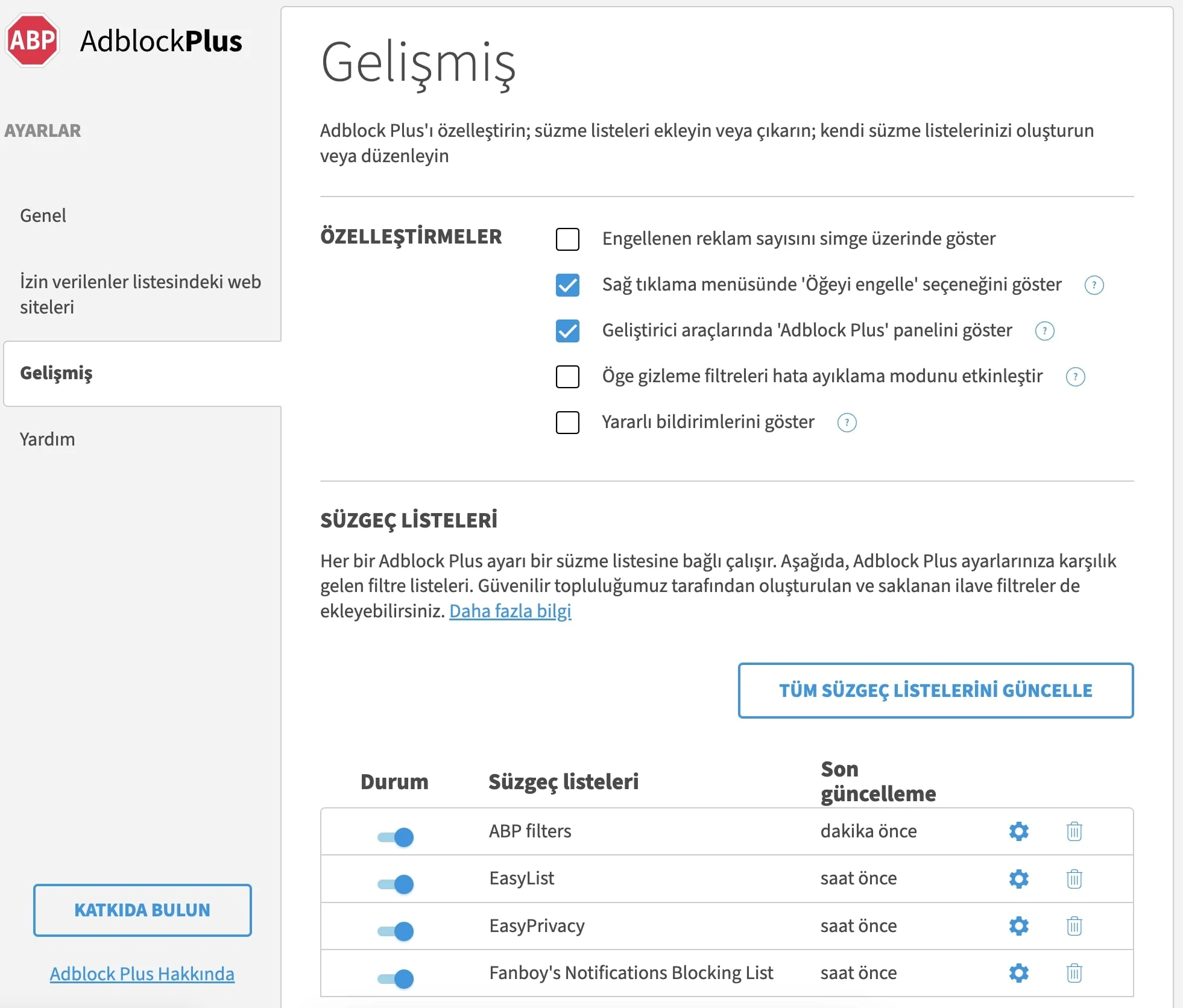Screen dimensions: 1183x1008
Task: Open settings gear for ABP filters
Action: (x=1018, y=831)
